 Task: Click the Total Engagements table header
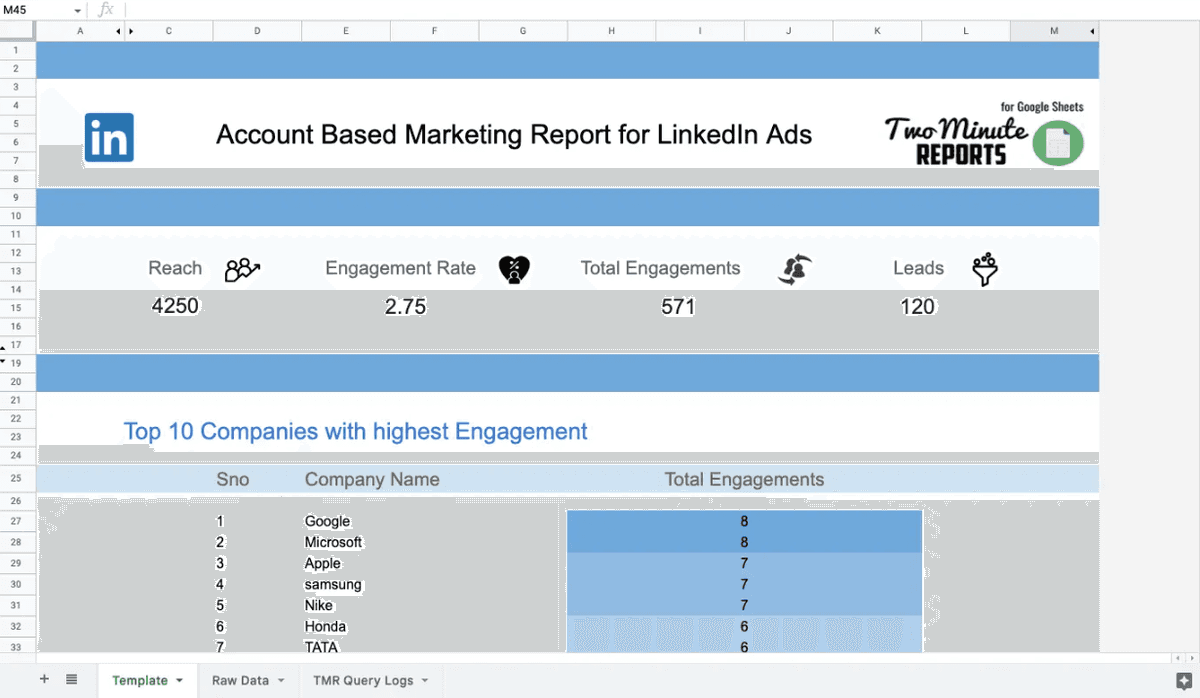click(x=744, y=479)
